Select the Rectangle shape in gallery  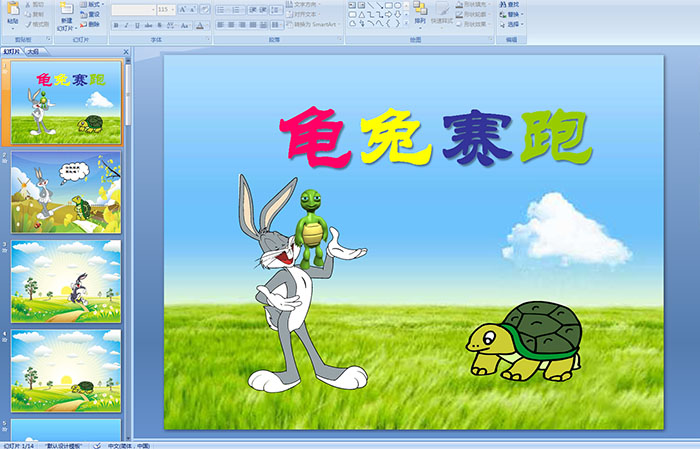pos(389,5)
